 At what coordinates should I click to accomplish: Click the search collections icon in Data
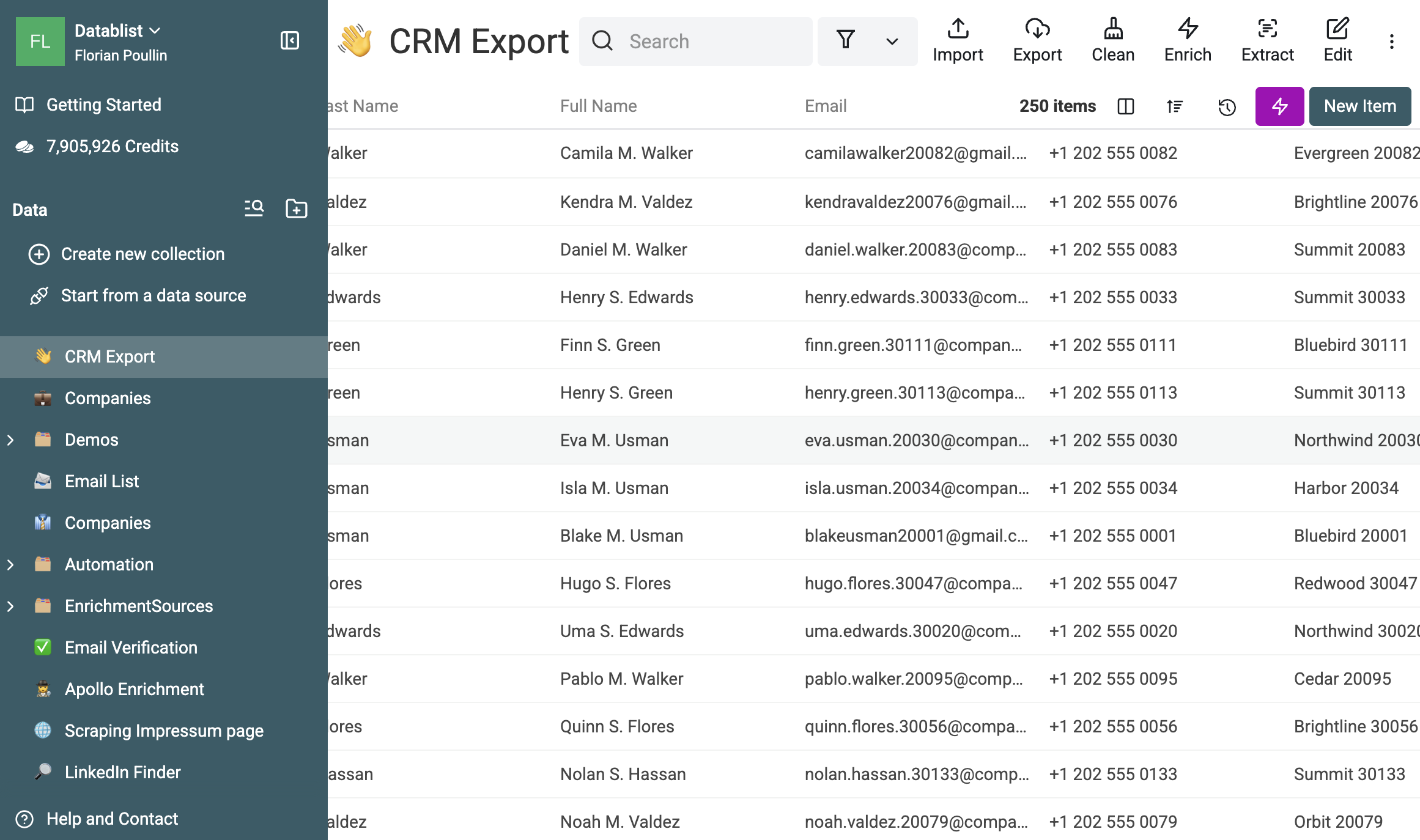254,208
